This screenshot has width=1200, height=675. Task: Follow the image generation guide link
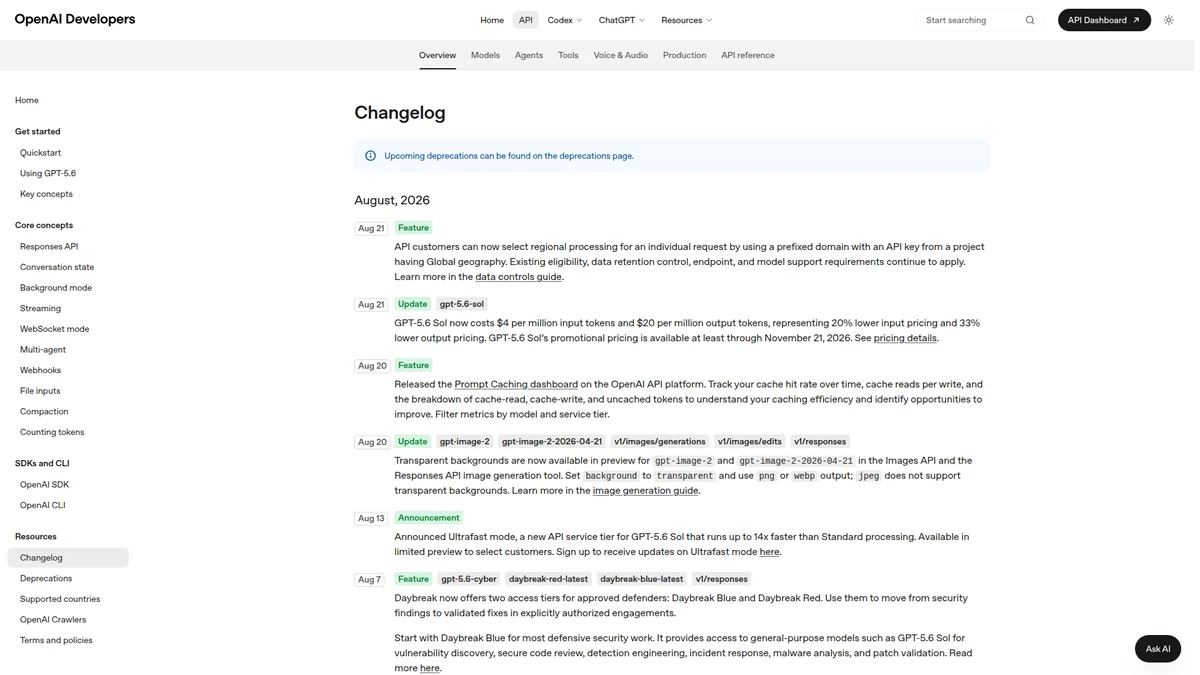coord(645,491)
